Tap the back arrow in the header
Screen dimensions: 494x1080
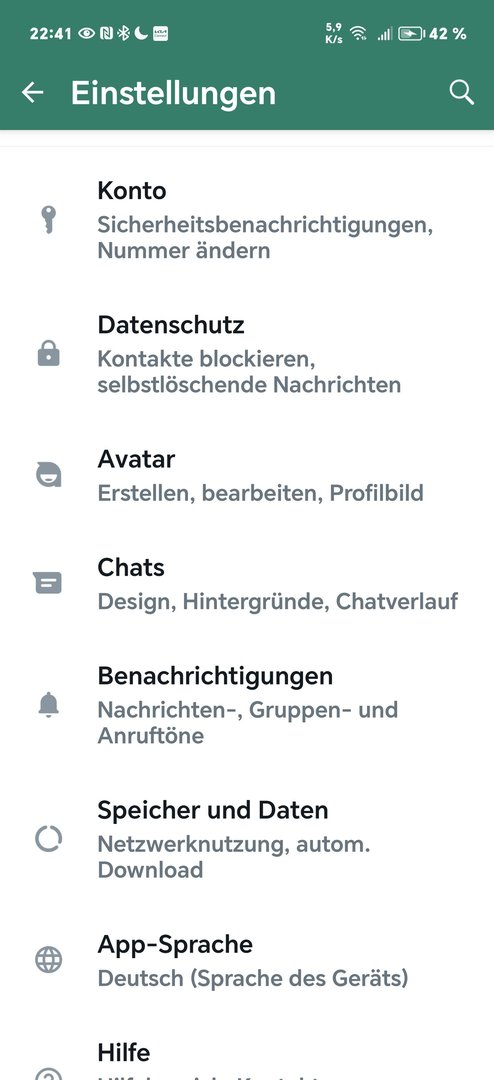32,92
